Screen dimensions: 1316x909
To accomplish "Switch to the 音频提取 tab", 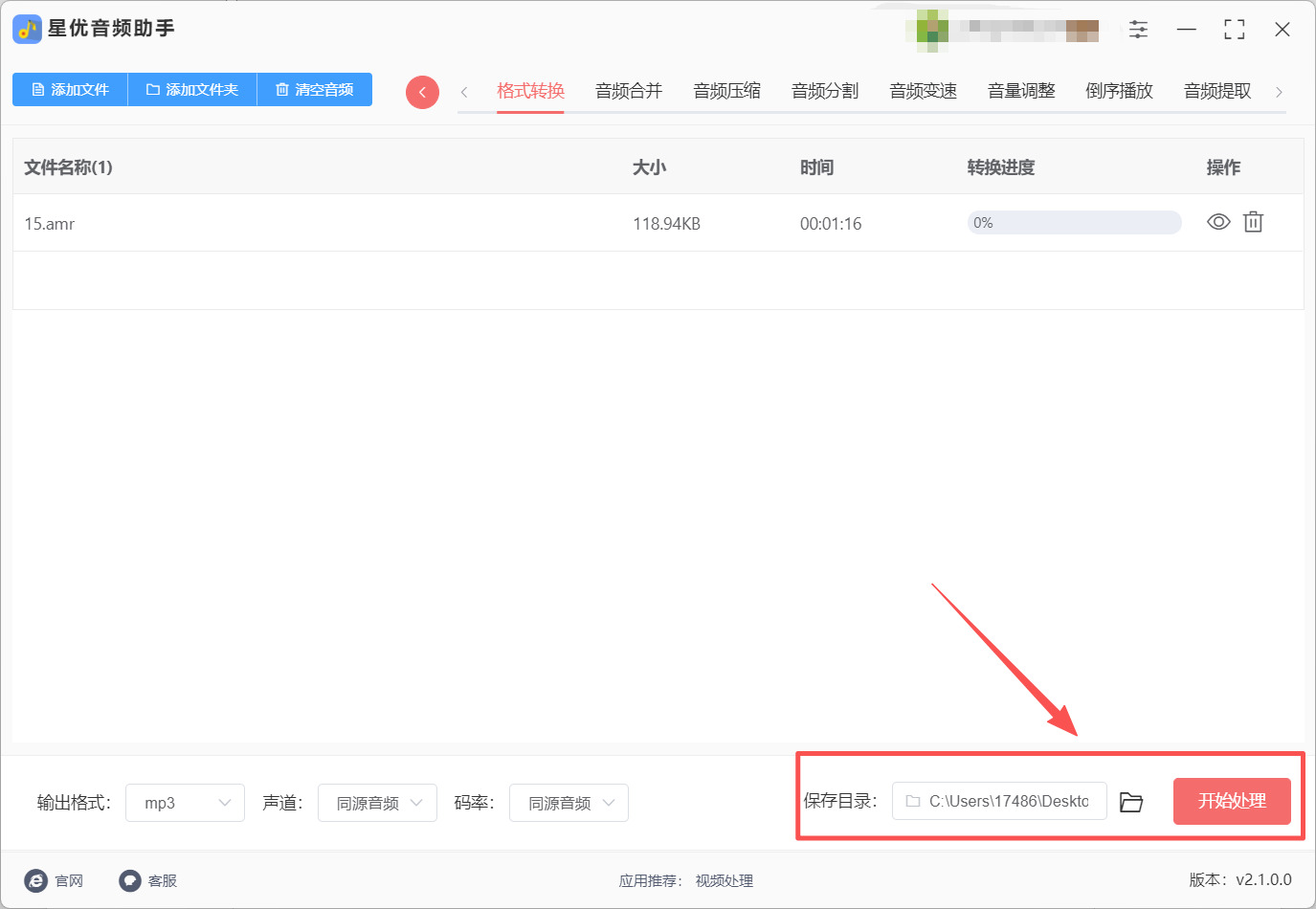I will coord(1217,91).
